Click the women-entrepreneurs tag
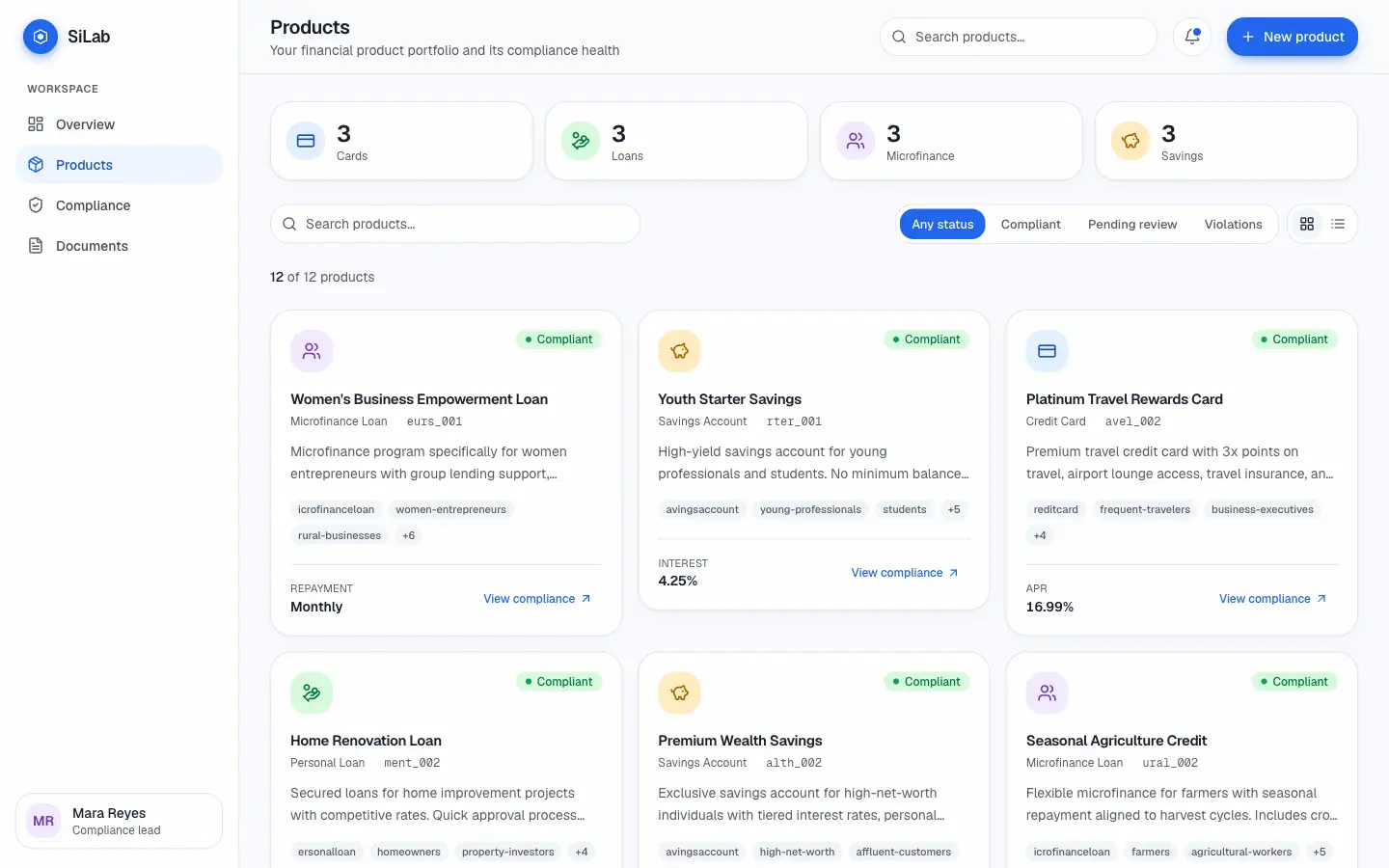Image resolution: width=1389 pixels, height=868 pixels. click(x=450, y=509)
